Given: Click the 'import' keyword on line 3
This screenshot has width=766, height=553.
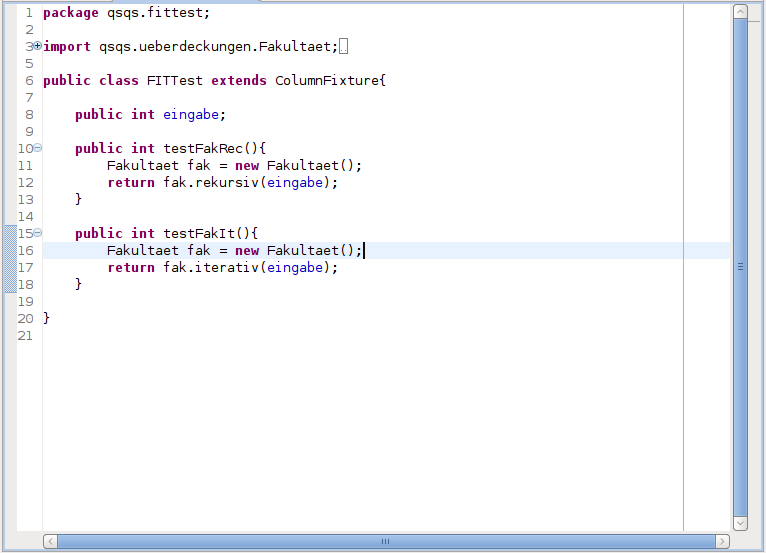Looking at the screenshot, I should (x=67, y=46).
